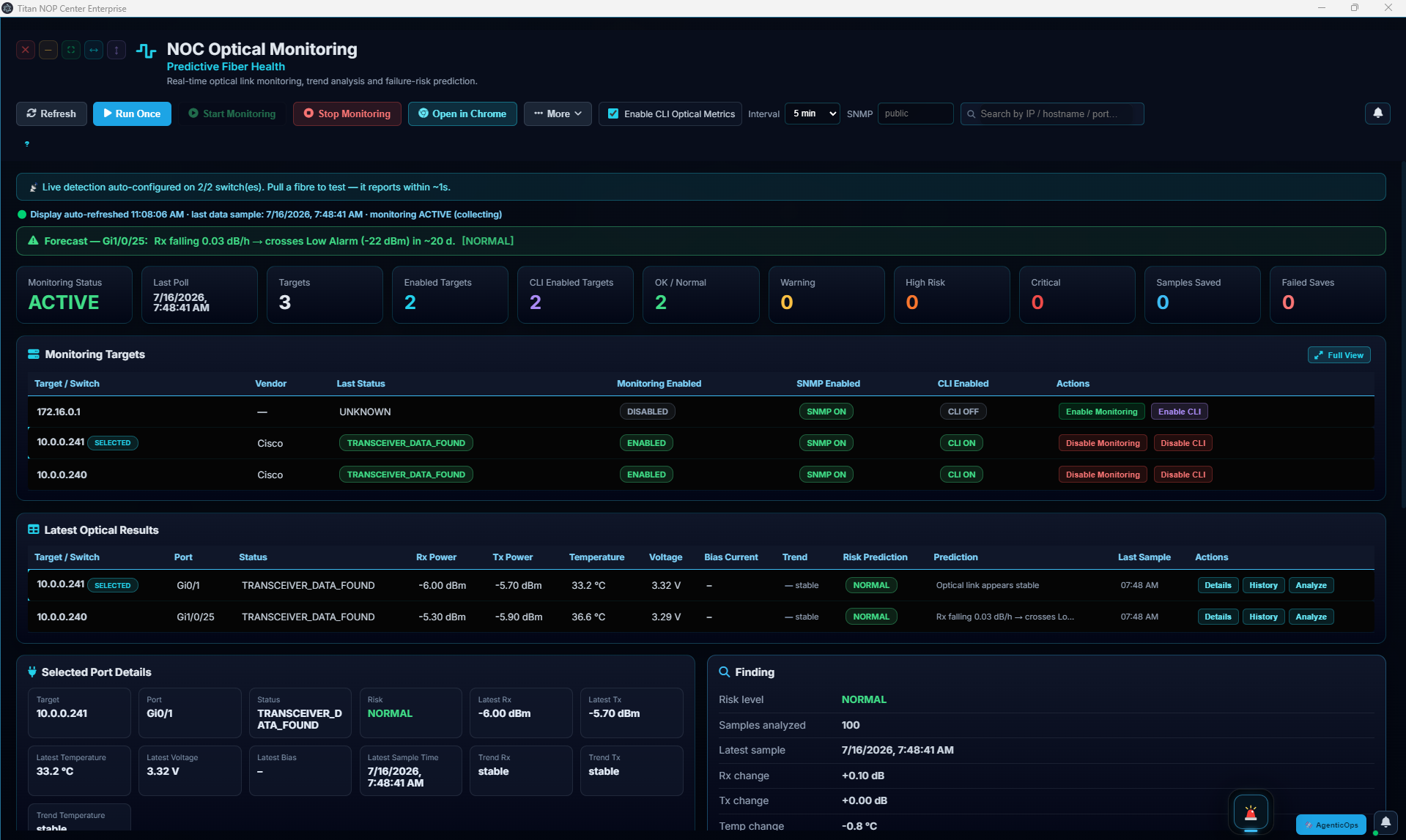Click the small question mark help icon
This screenshot has height=840, width=1406.
tap(27, 144)
